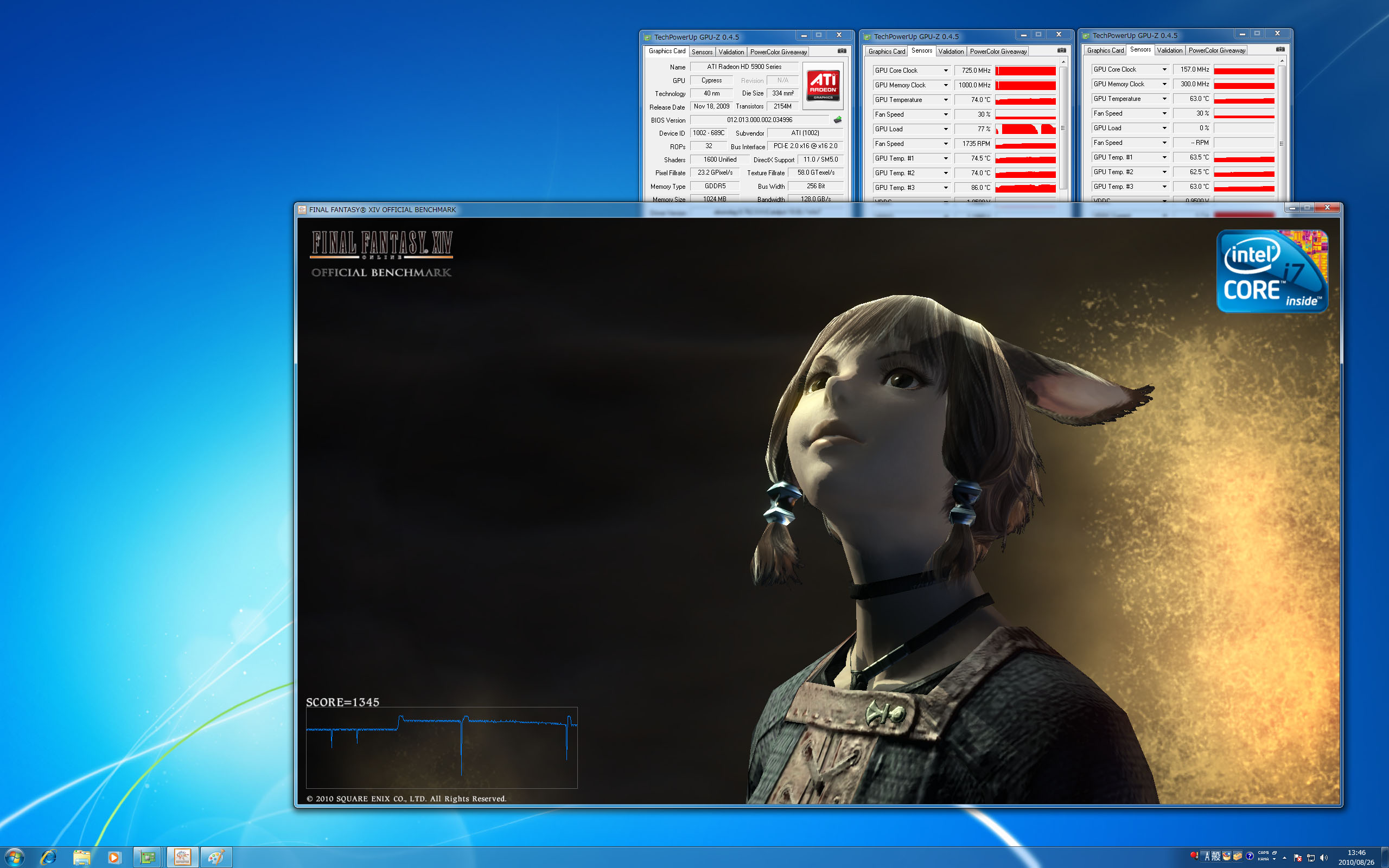Open the GPU Temp. #3 dropdown at 86.0 °C
The height and width of the screenshot is (868, 1389).
945,188
